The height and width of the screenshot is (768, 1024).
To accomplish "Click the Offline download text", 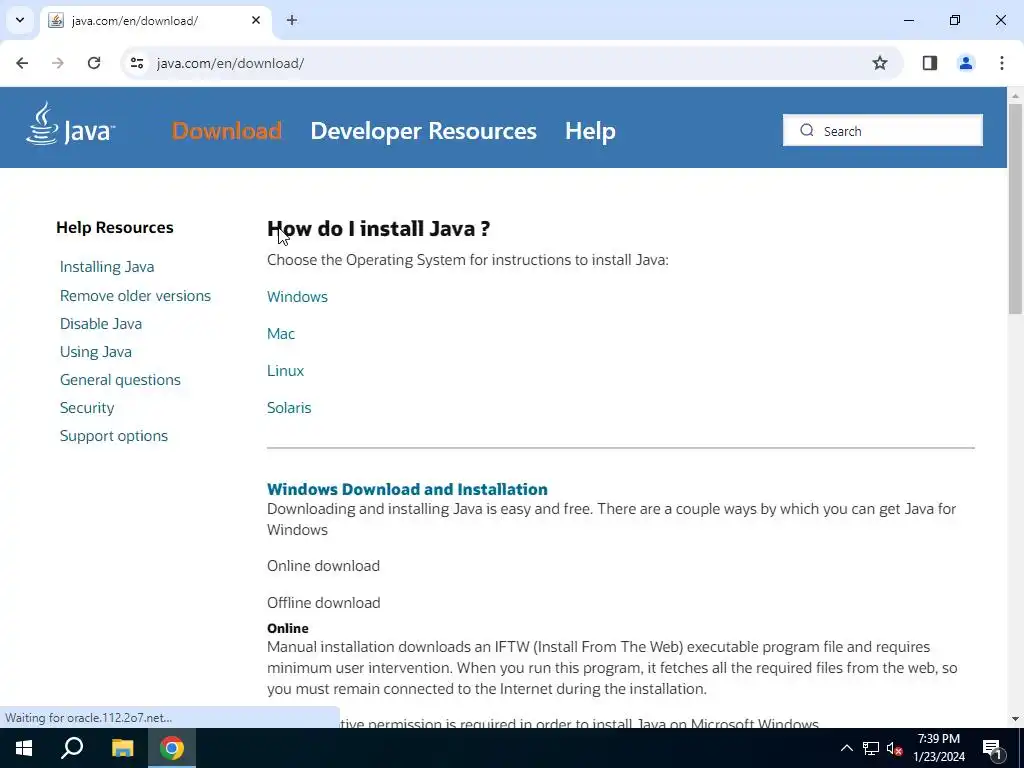I will click(323, 603).
